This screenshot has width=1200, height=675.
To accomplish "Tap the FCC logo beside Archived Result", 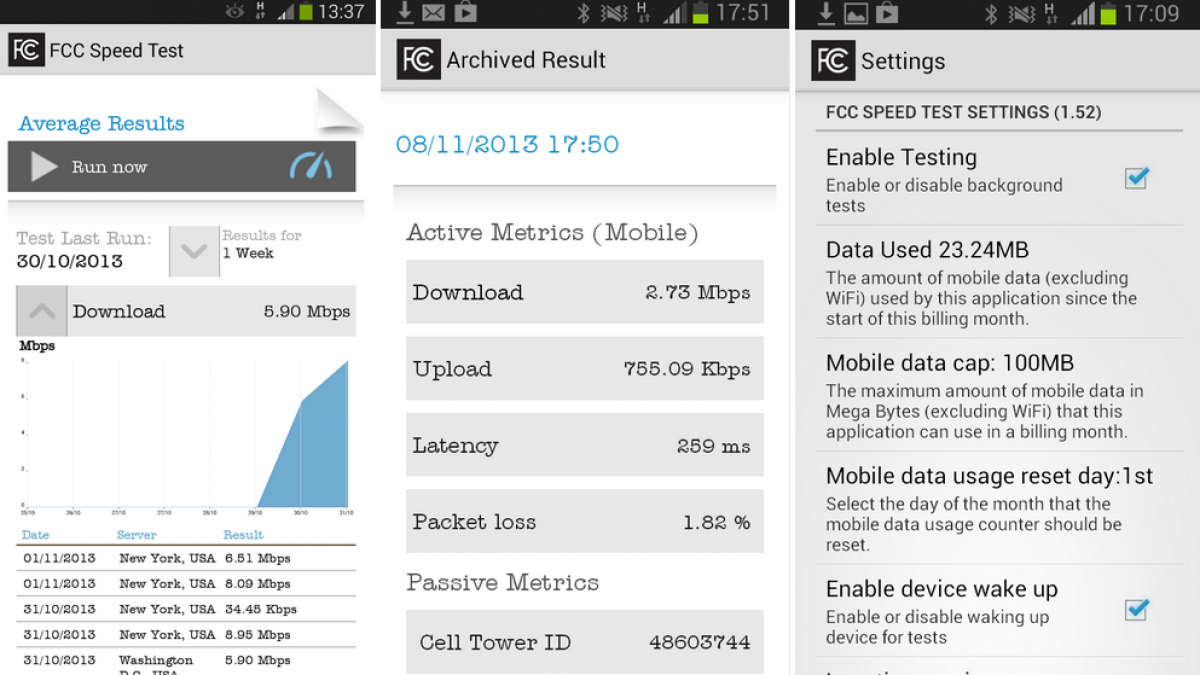I will click(417, 59).
